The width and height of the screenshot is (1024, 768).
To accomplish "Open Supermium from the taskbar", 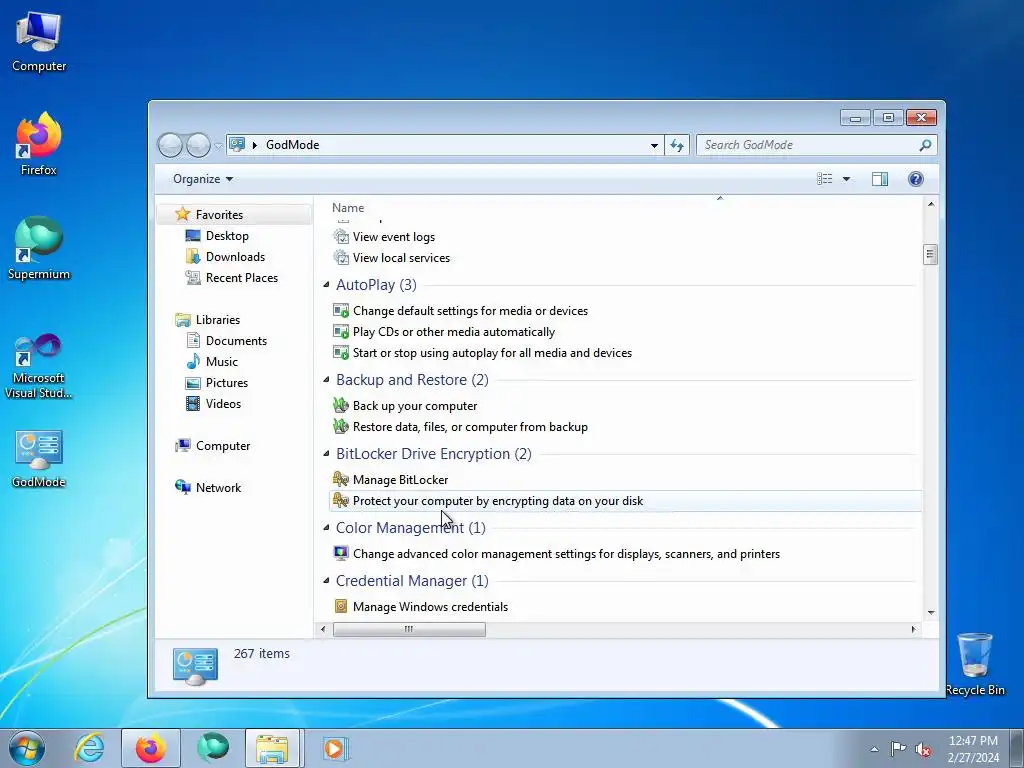I will [213, 748].
